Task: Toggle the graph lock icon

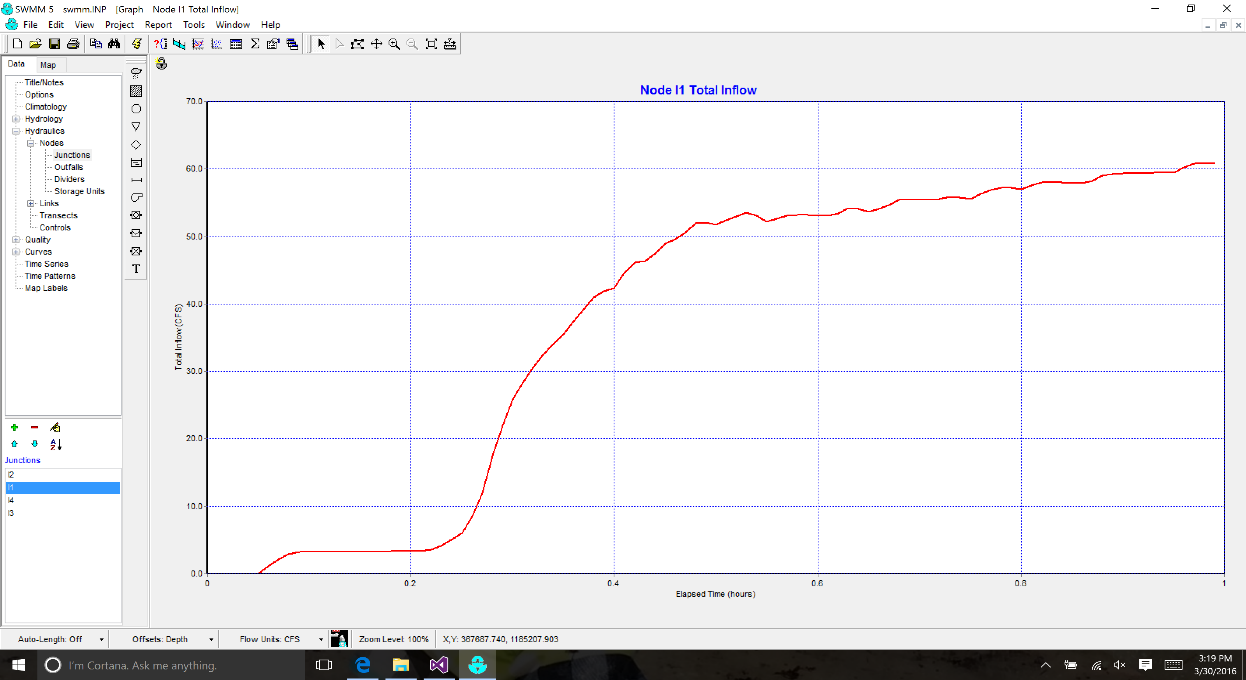Action: [161, 64]
